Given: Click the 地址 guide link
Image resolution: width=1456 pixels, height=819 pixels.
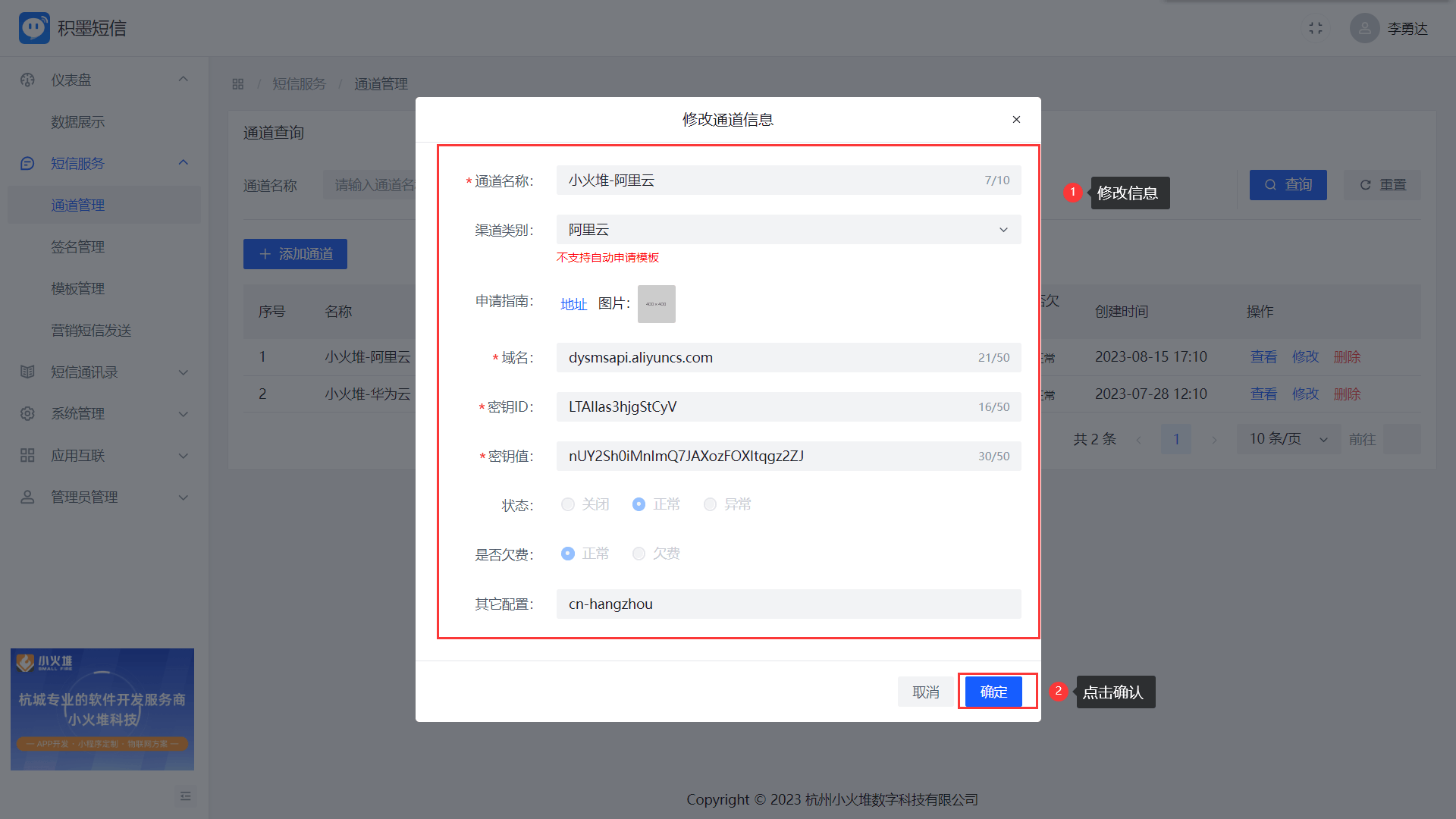Looking at the screenshot, I should (x=573, y=304).
